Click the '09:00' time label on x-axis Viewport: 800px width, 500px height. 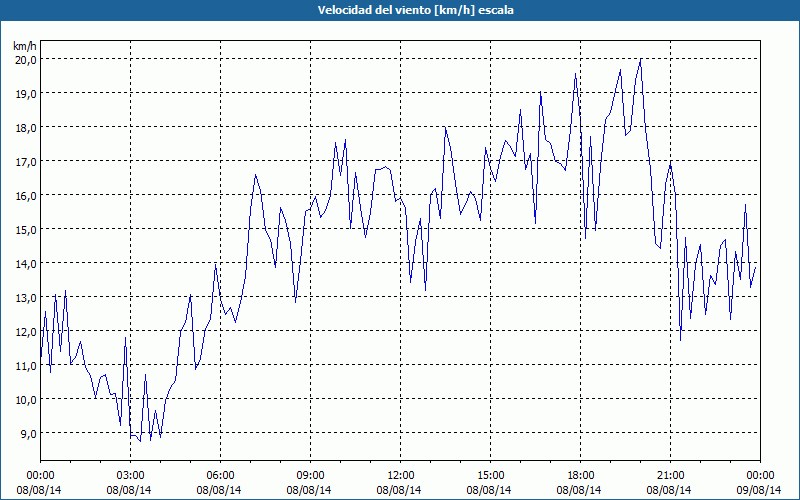(x=311, y=476)
